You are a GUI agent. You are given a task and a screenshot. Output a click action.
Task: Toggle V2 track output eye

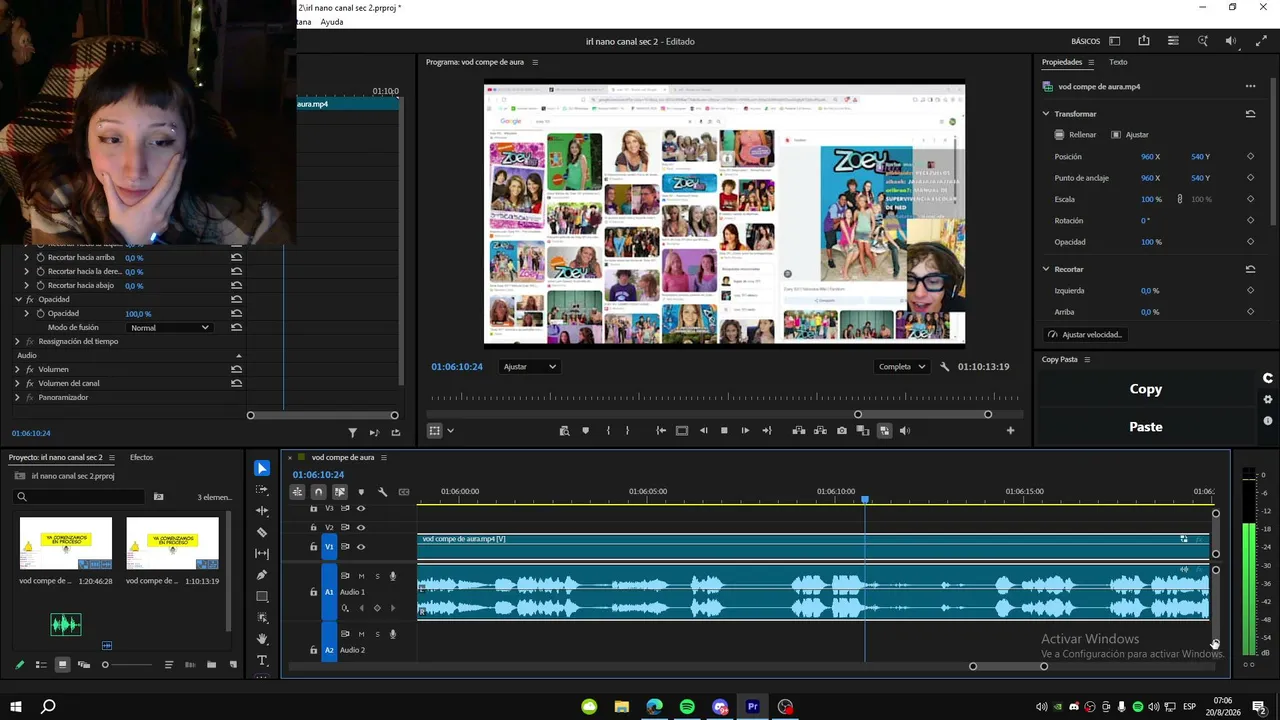click(x=361, y=527)
